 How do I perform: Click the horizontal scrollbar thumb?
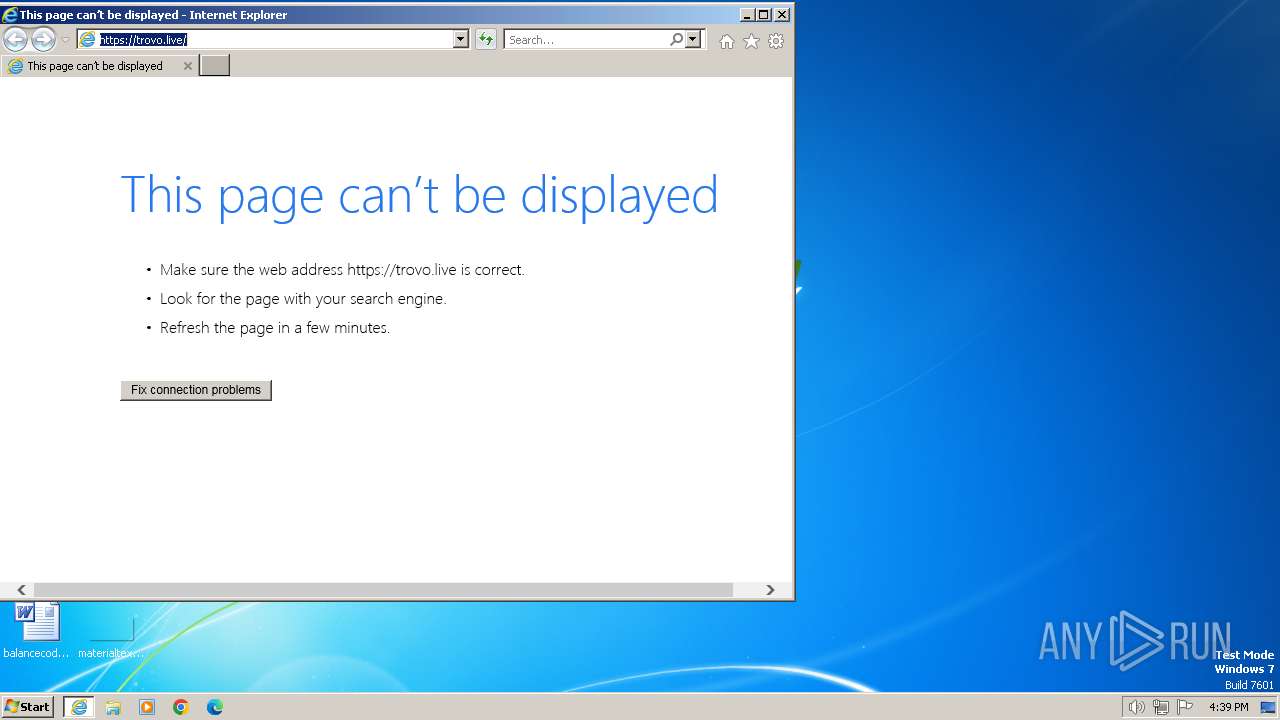[x=384, y=590]
